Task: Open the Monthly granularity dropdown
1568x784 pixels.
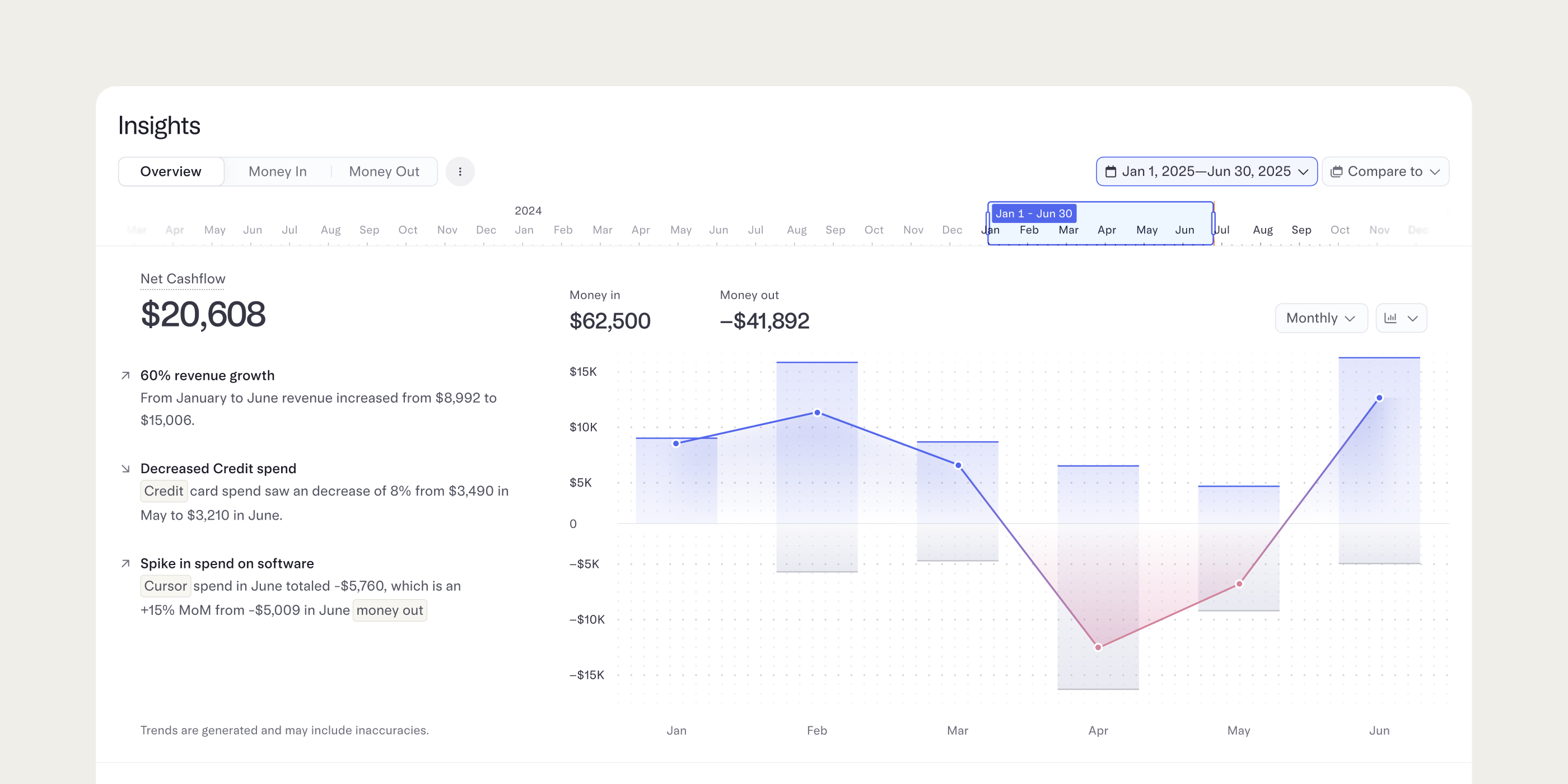Action: tap(1320, 318)
